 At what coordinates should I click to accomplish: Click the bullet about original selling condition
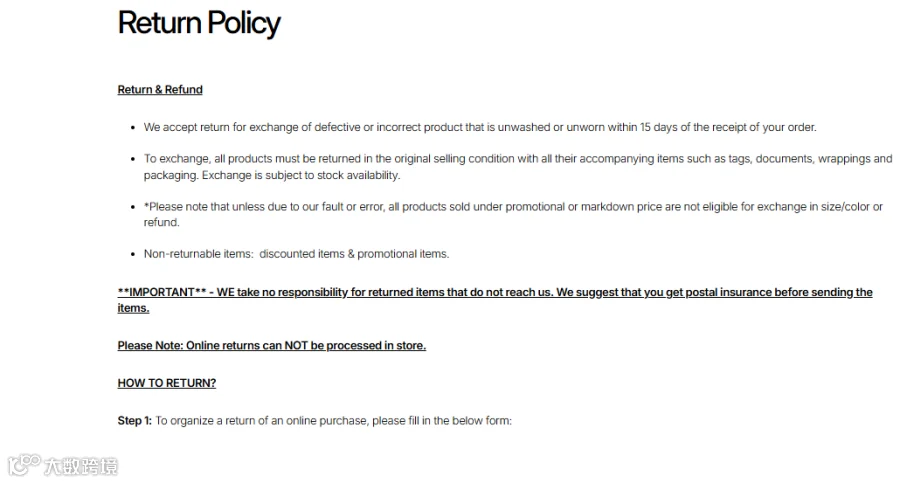click(x=518, y=167)
